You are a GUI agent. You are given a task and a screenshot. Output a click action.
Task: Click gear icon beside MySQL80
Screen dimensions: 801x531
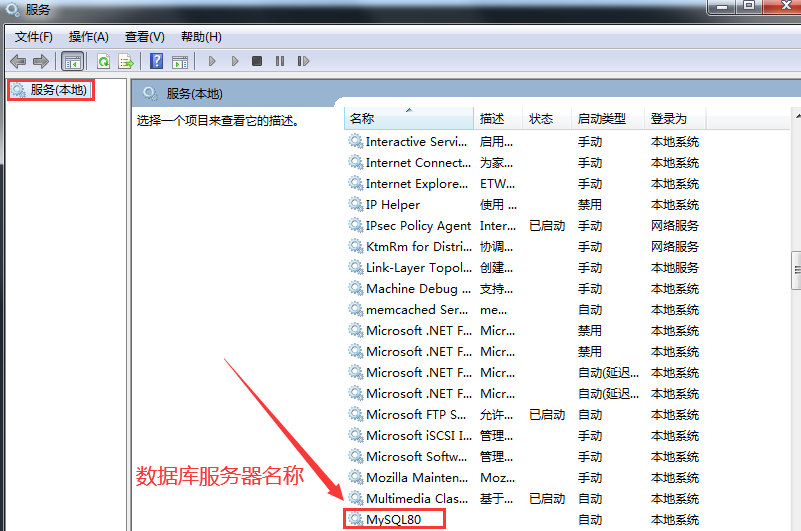tap(356, 519)
